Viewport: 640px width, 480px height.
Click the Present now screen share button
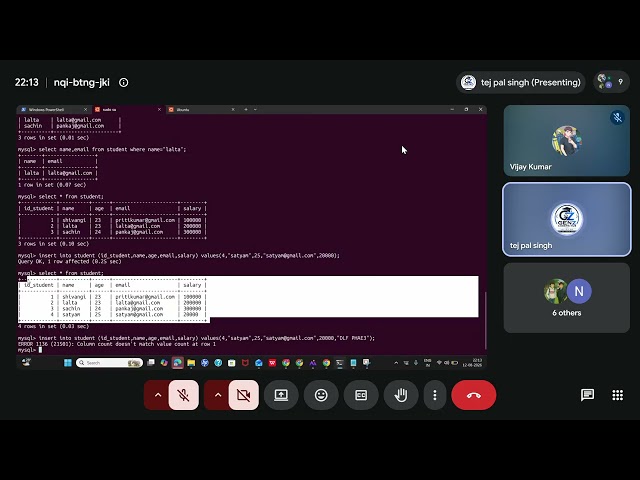281,395
